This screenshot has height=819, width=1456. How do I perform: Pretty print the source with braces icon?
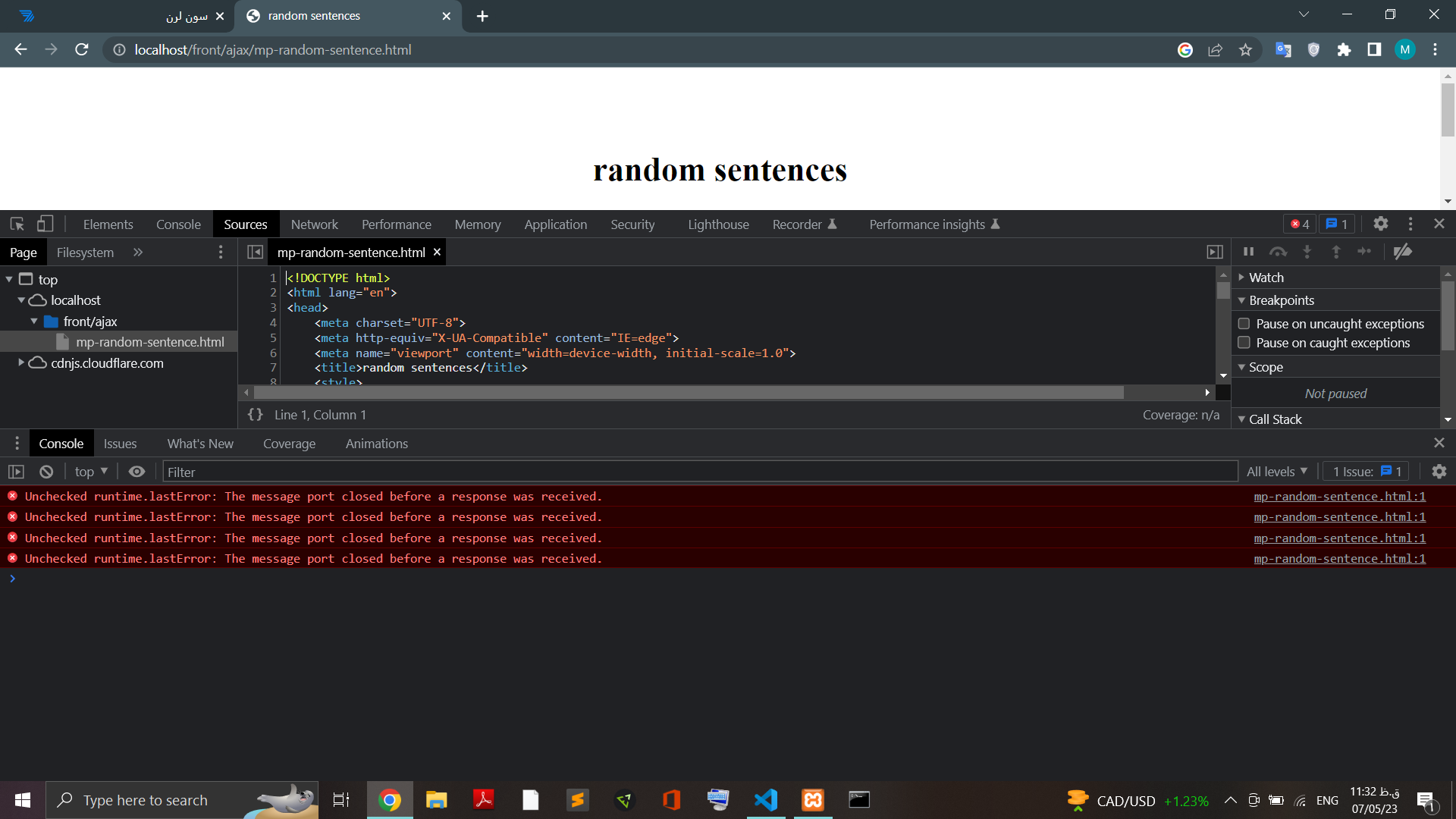coord(256,415)
